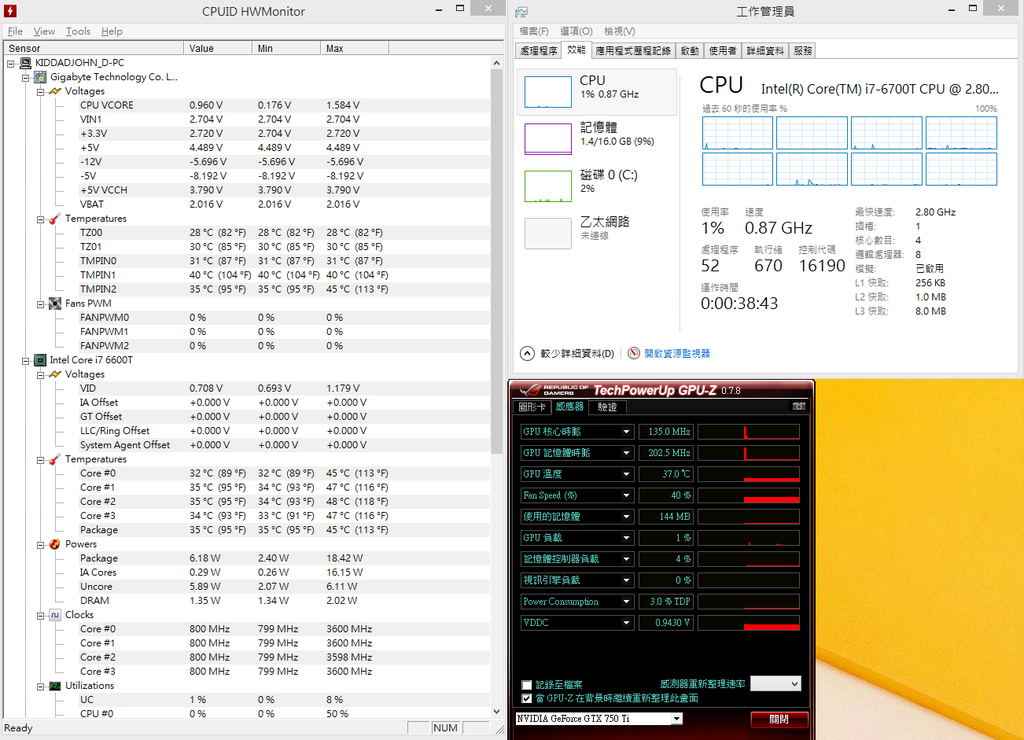Click the computer icon beside KIDDADJOHN_D-PC
Viewport: 1024px width, 740px height.
25,63
